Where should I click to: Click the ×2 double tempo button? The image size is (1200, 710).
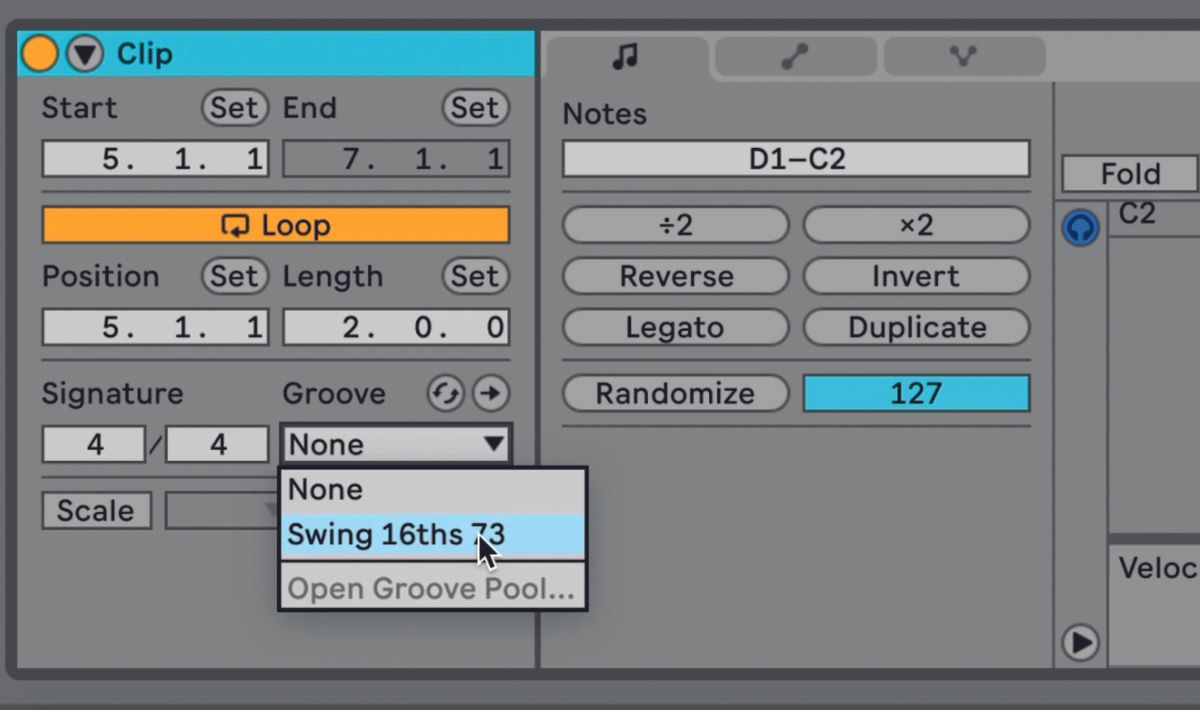coord(916,225)
